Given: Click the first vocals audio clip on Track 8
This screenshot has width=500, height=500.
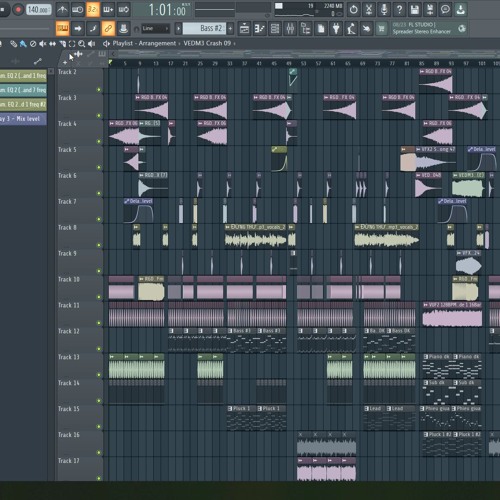Looking at the screenshot, I should pyautogui.click(x=255, y=237).
